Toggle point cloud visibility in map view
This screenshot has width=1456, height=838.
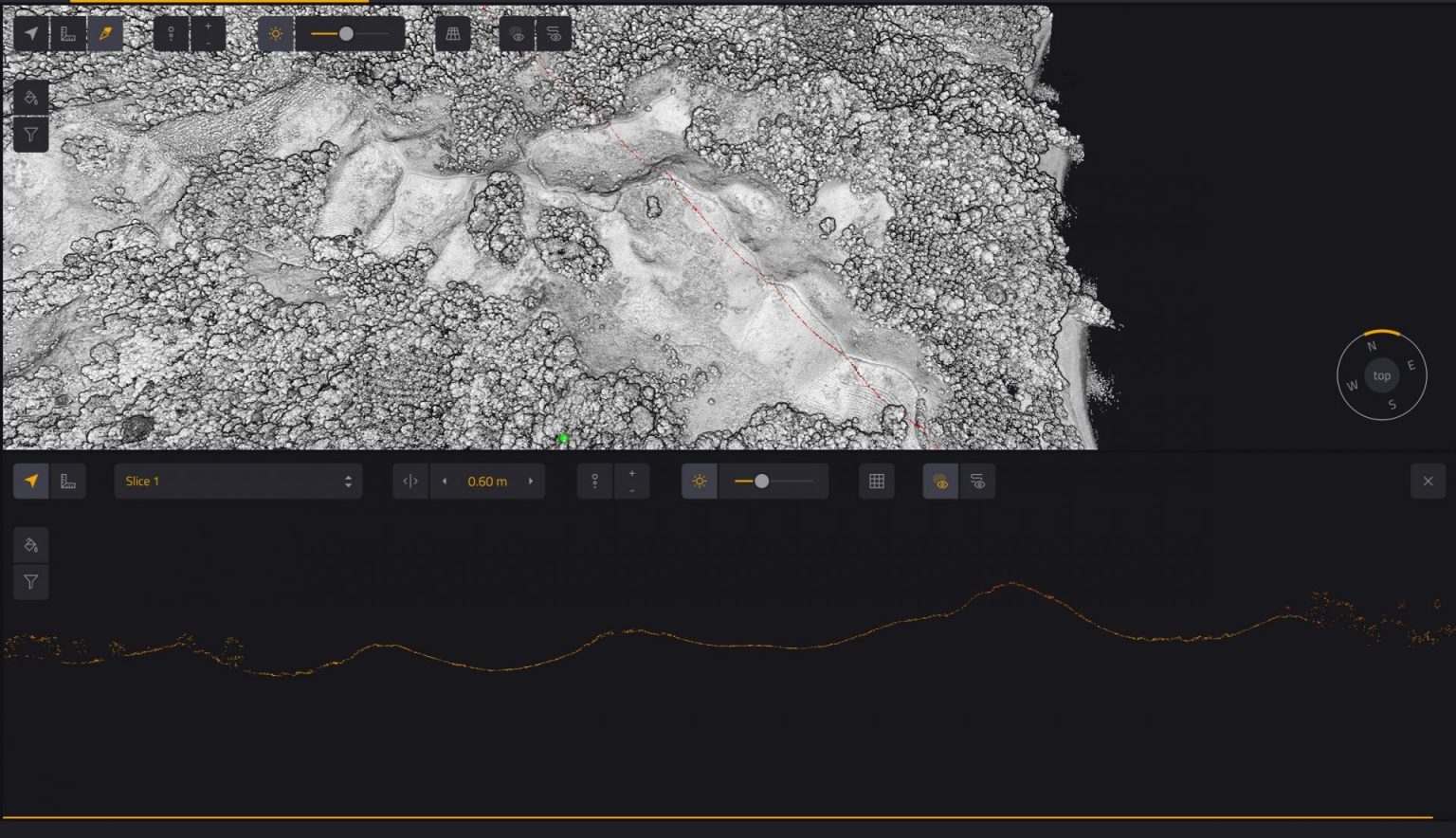pos(518,34)
